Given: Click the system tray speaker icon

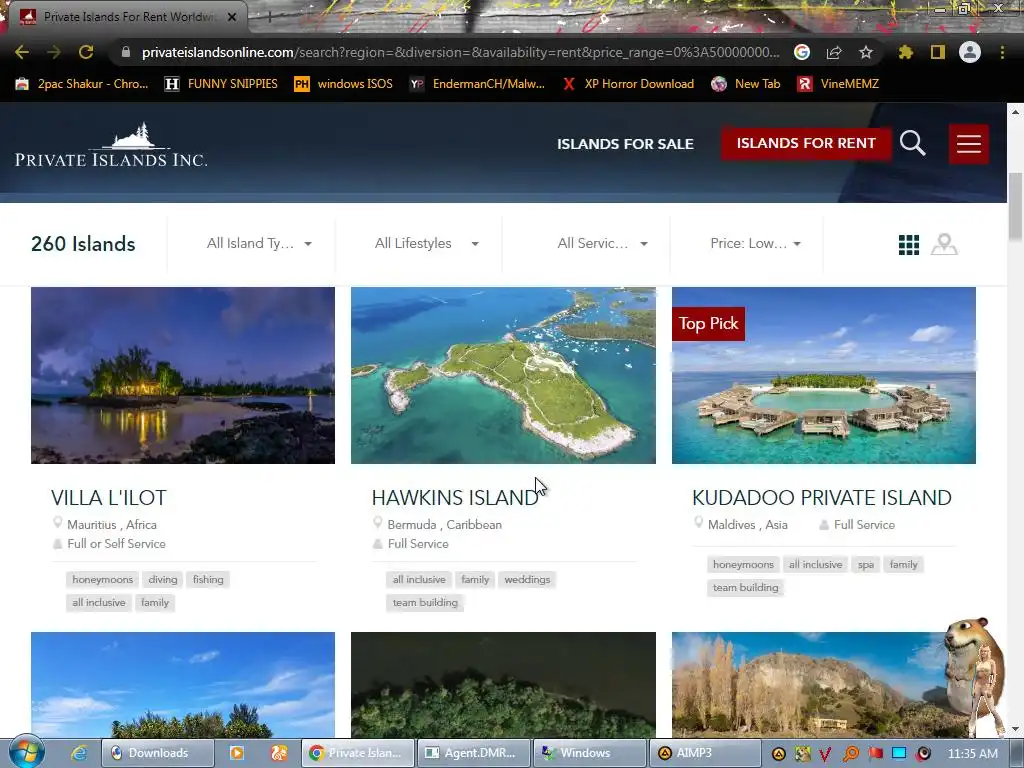Looking at the screenshot, I should click(923, 753).
